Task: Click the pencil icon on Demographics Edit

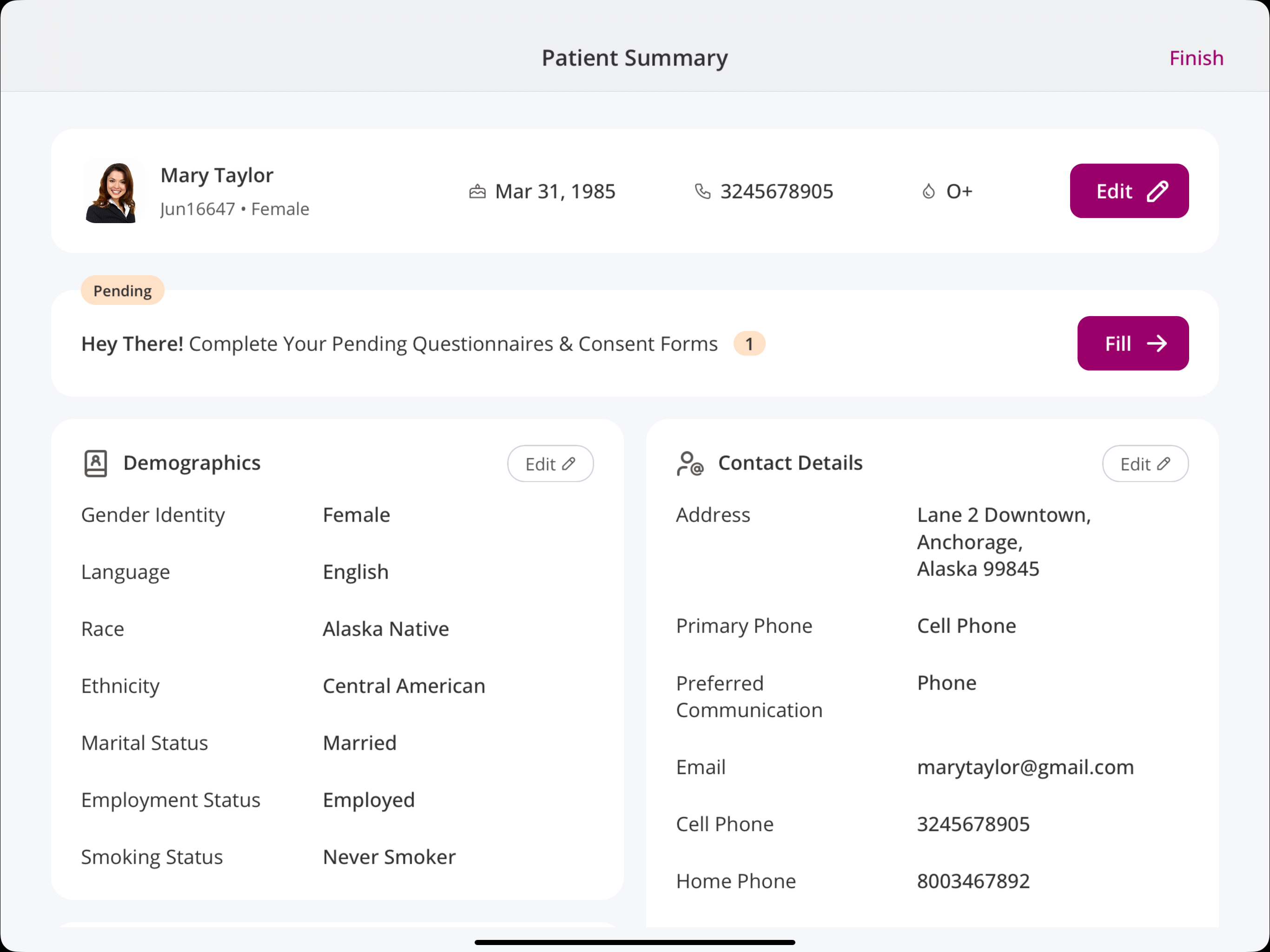Action: 569,463
